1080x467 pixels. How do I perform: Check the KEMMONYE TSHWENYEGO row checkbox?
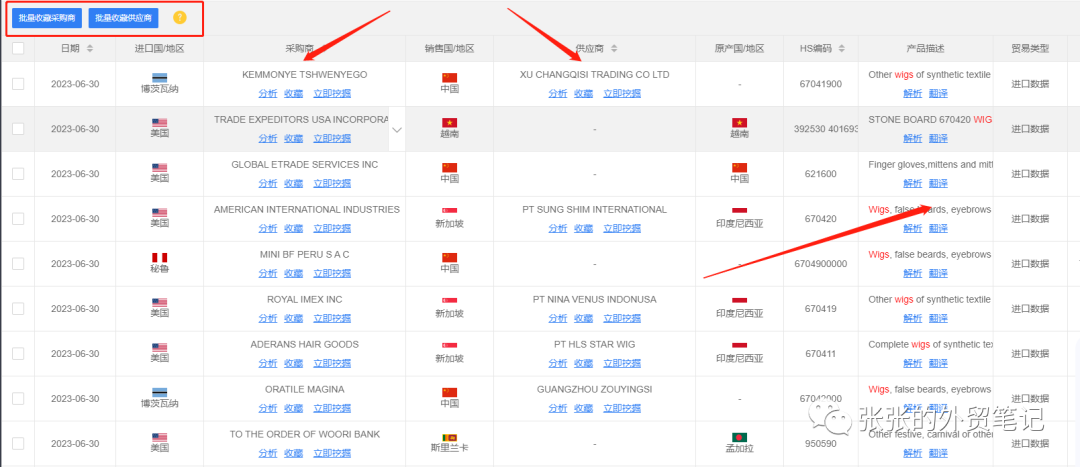click(x=18, y=83)
